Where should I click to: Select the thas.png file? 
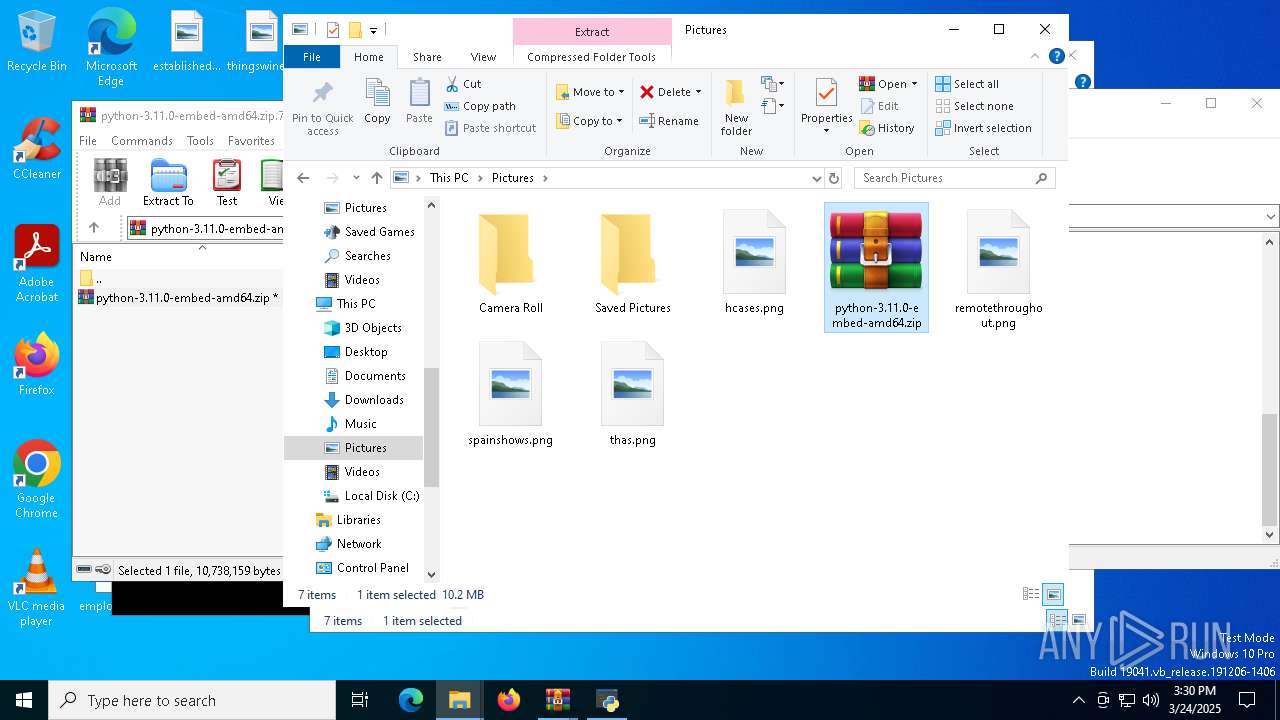coord(632,394)
